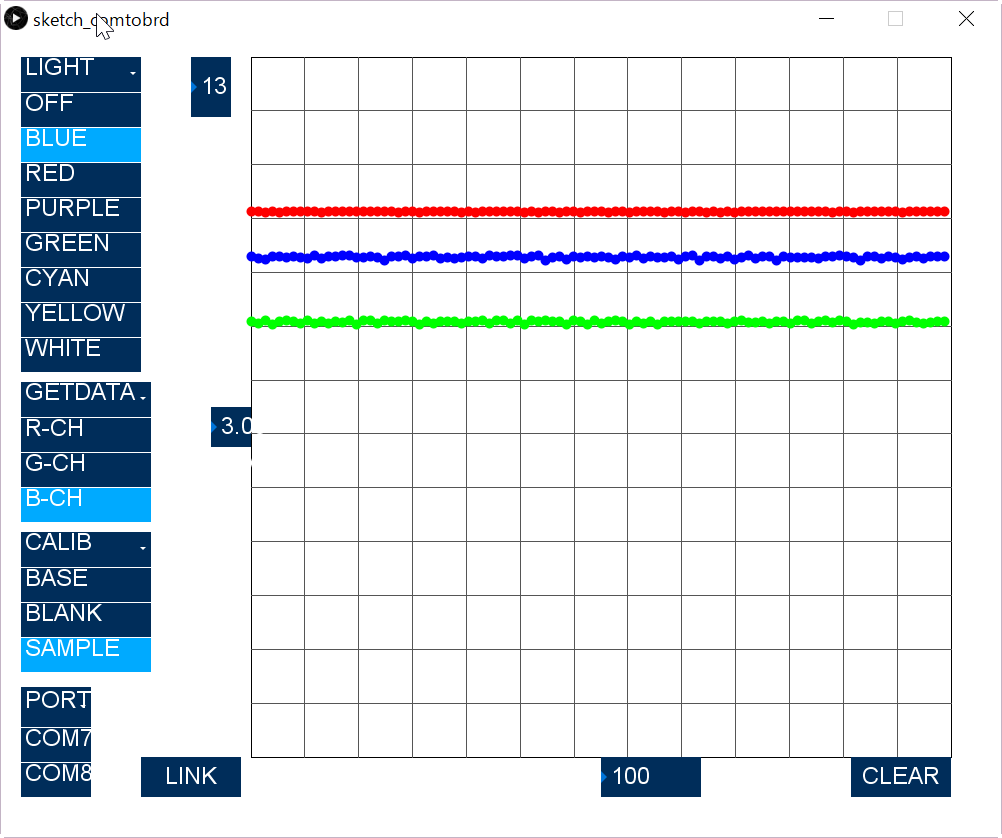Collapse the GETDATA dropdown header
The width and height of the screenshot is (1002, 838).
tap(86, 400)
